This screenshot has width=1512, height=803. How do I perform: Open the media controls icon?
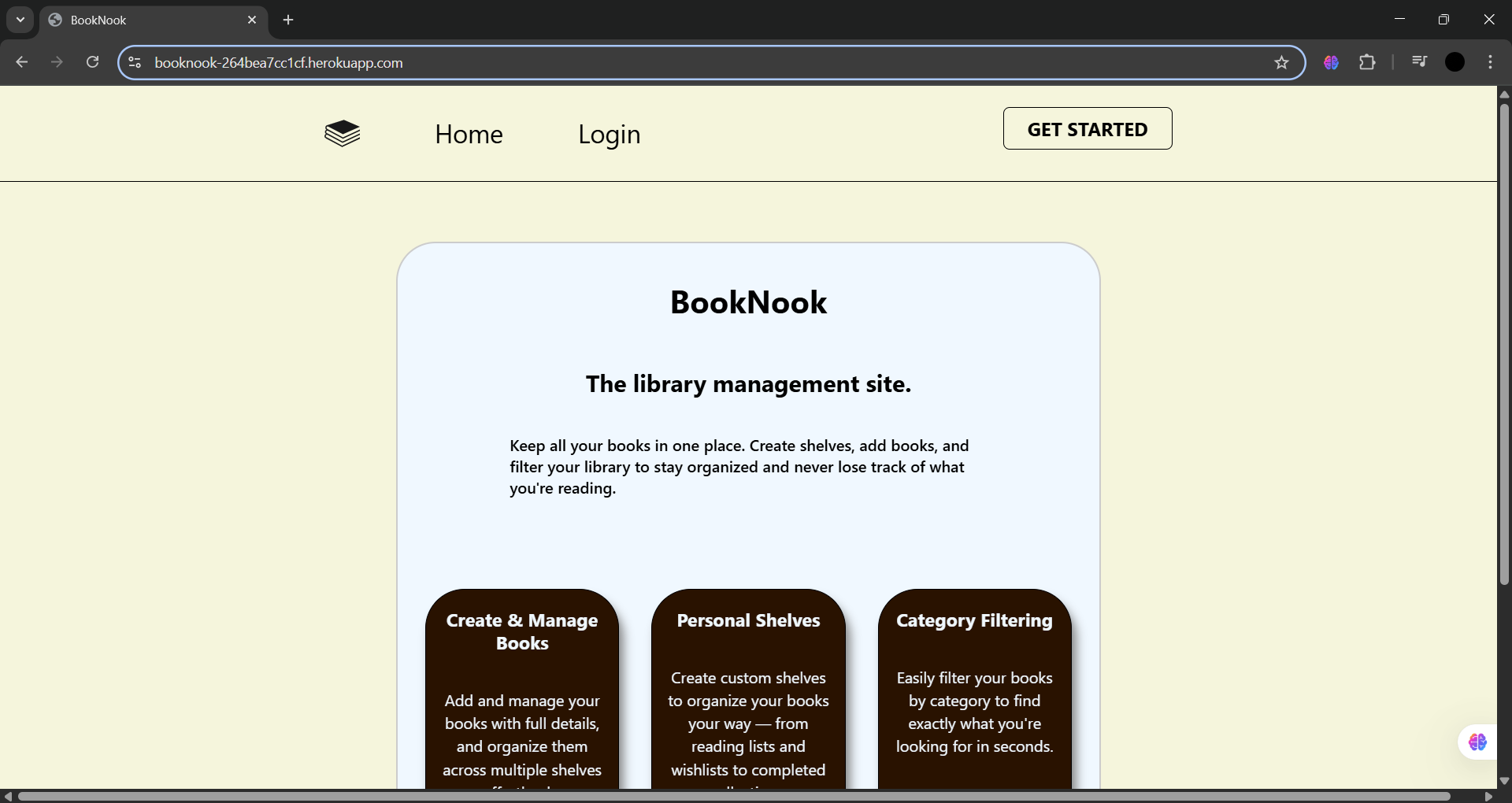pyautogui.click(x=1419, y=62)
